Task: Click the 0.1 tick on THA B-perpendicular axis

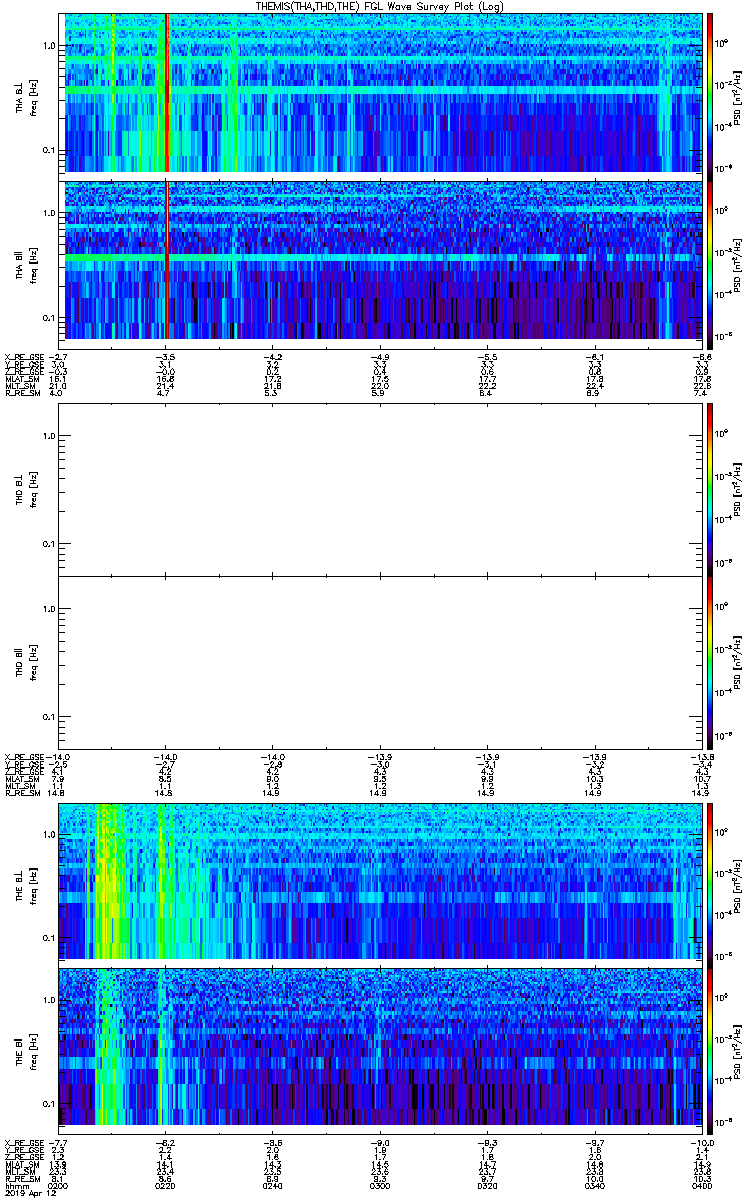Action: tap(49, 151)
